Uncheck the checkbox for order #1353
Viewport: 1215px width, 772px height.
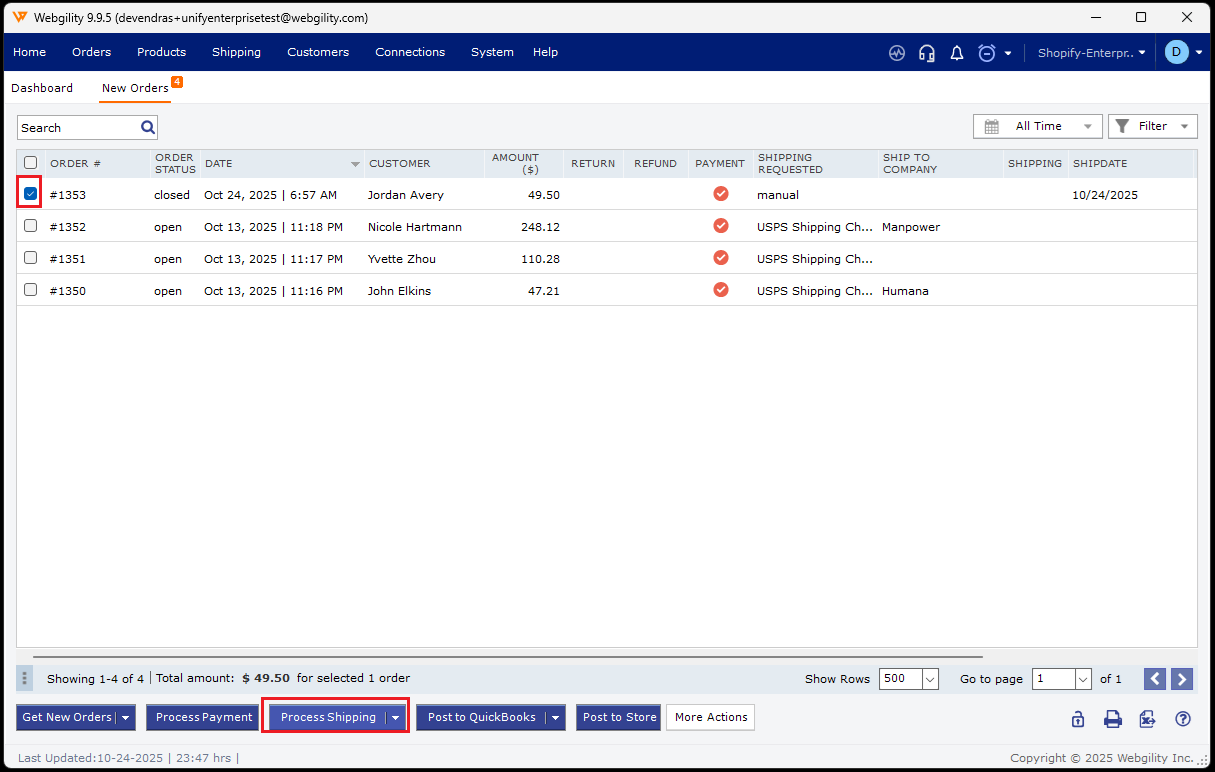coord(30,194)
